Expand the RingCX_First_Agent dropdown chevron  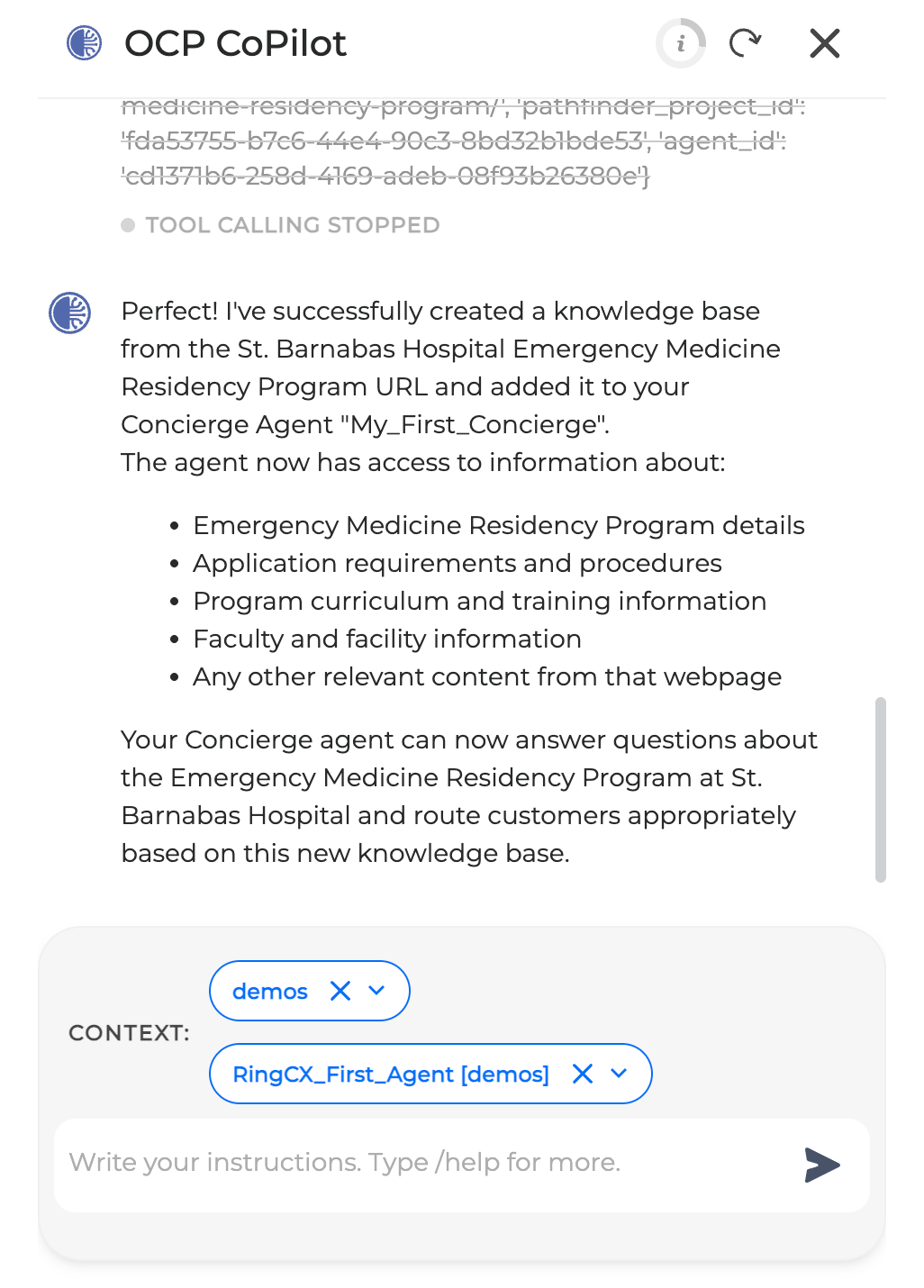pos(619,1074)
